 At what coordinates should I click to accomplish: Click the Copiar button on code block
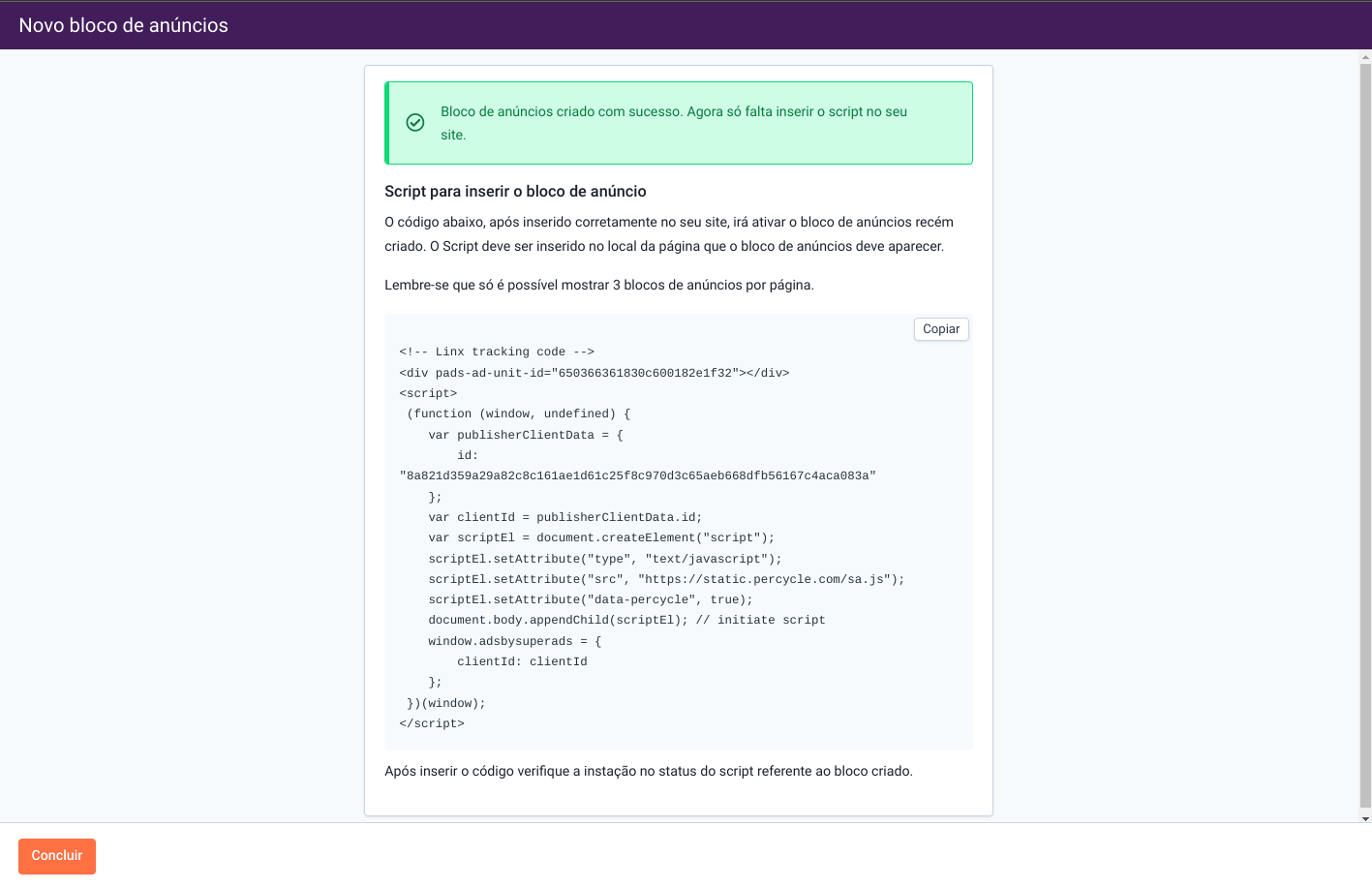940,329
